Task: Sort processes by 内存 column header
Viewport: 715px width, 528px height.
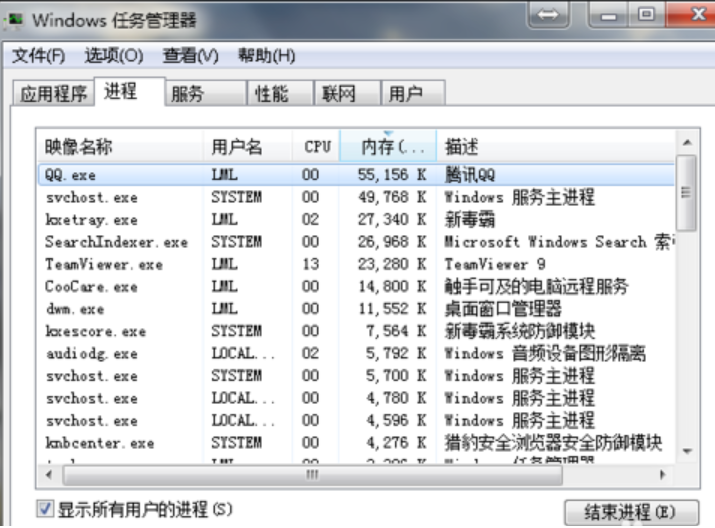Action: click(x=388, y=147)
